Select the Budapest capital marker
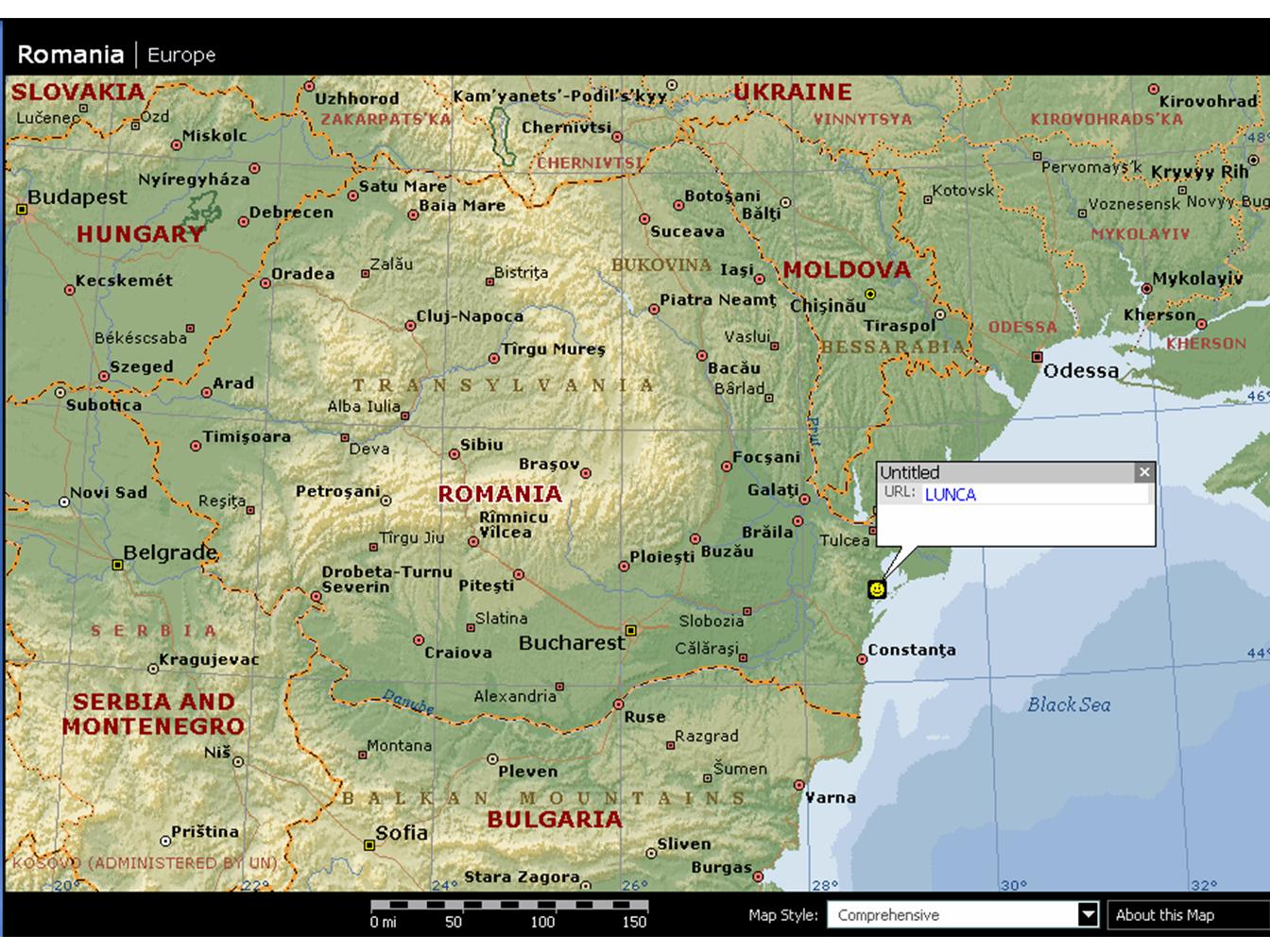Viewport: 1270px width, 952px height. (21, 209)
